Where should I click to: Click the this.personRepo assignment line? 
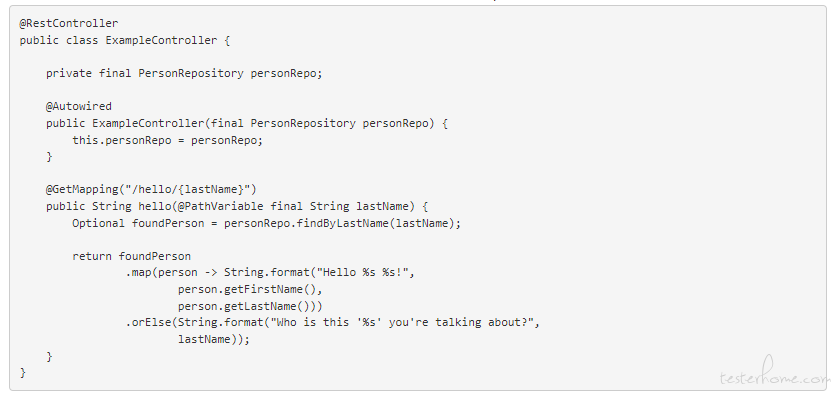click(168, 140)
